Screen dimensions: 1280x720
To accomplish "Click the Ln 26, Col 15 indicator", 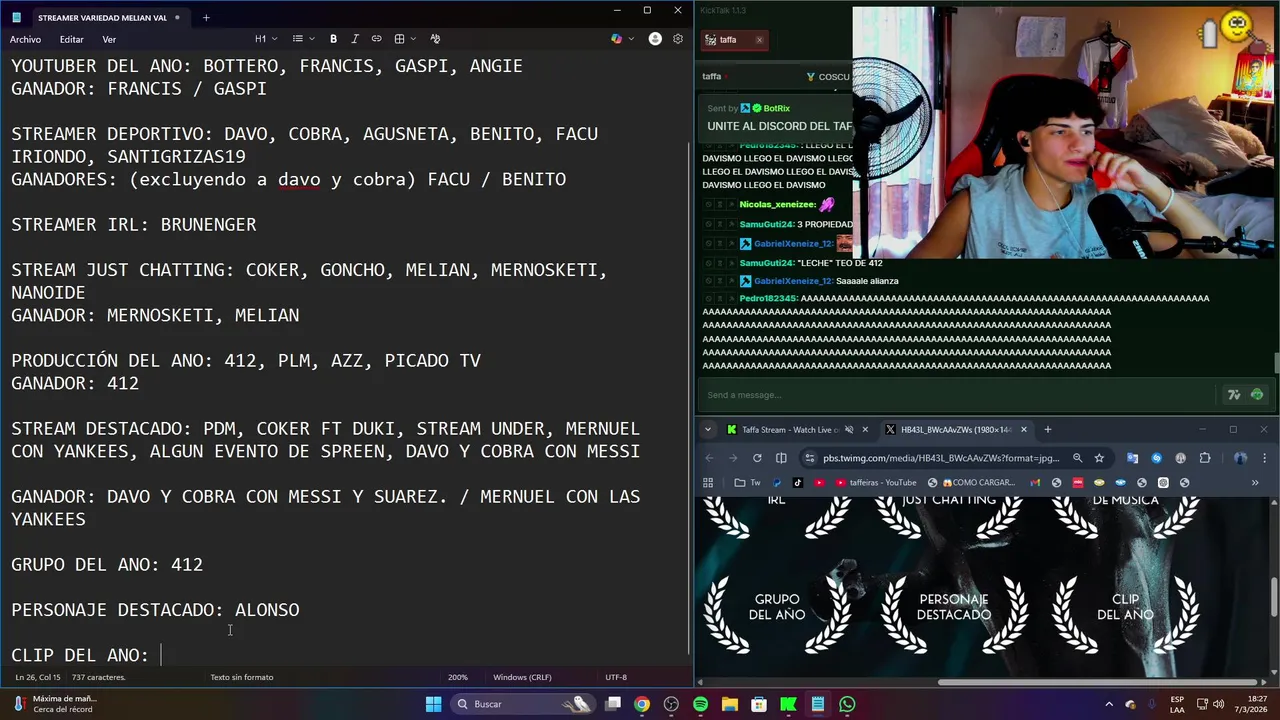I will tap(37, 677).
